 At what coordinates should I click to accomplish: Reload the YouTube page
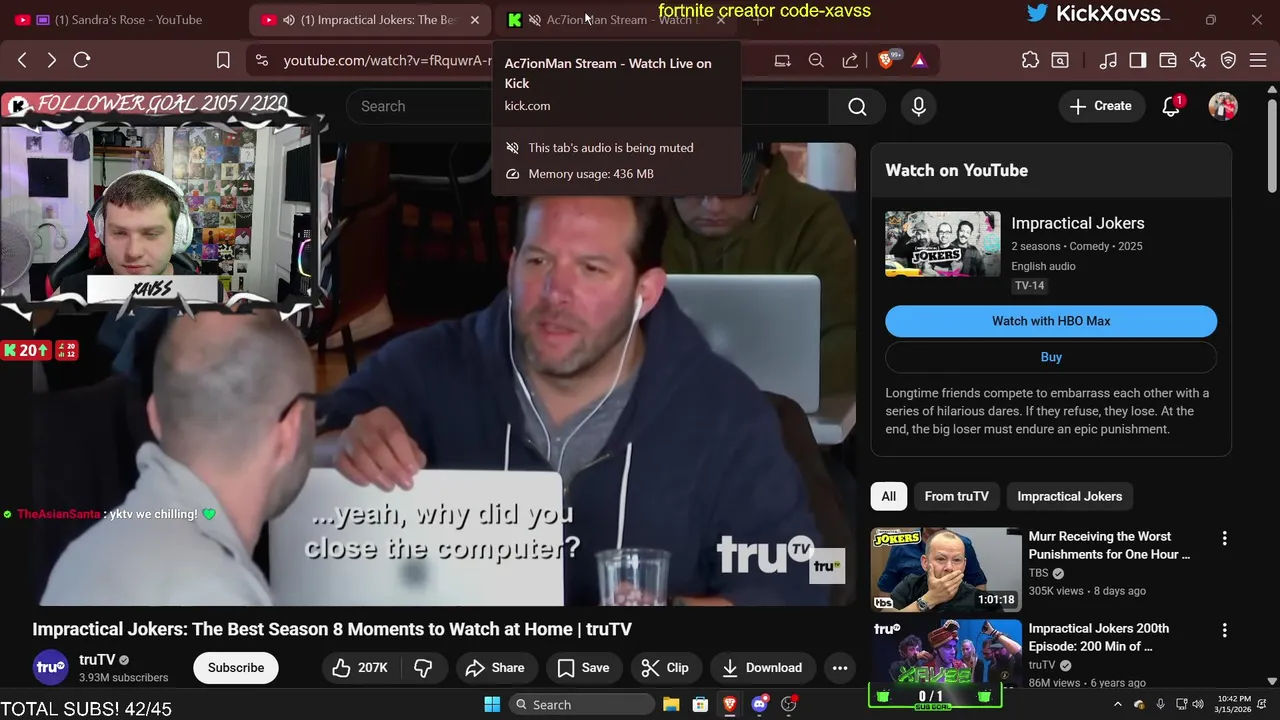point(82,60)
